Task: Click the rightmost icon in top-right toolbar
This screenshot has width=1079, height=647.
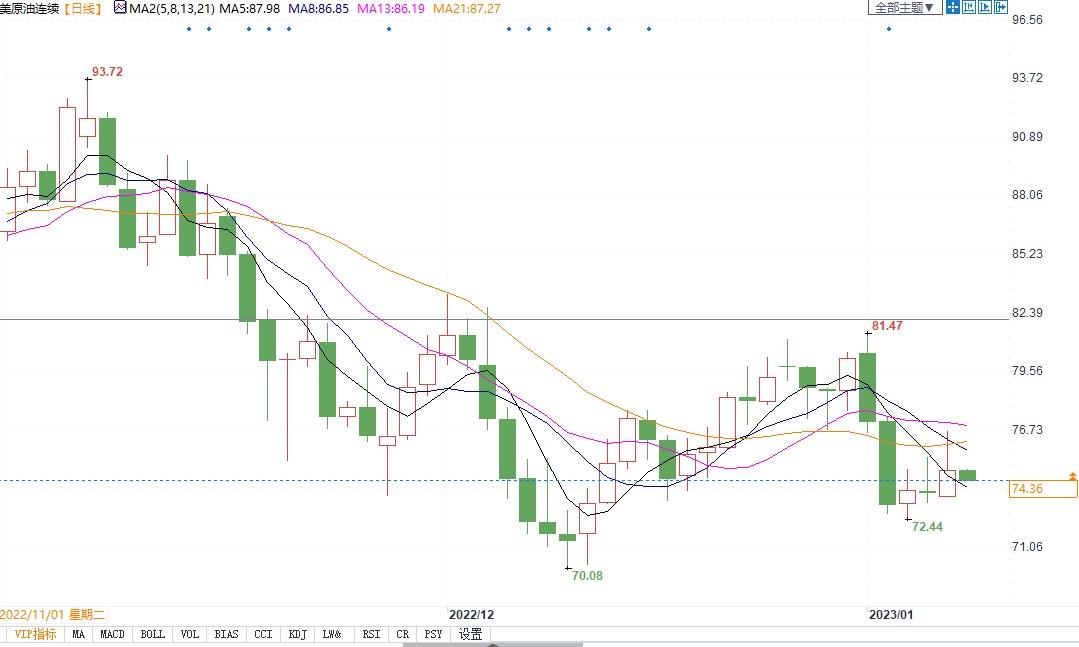Action: coord(1001,7)
